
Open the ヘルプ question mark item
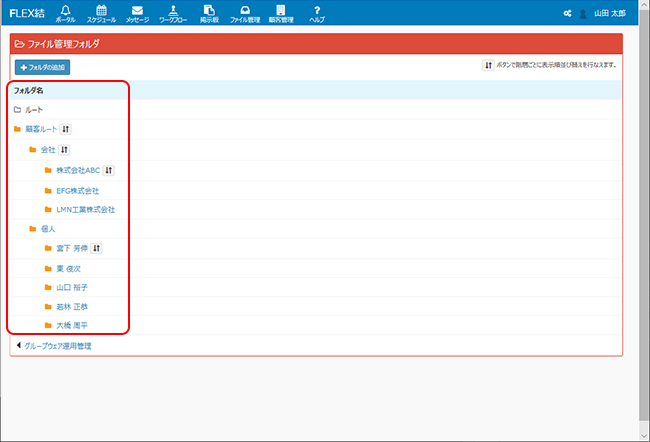[x=317, y=13]
